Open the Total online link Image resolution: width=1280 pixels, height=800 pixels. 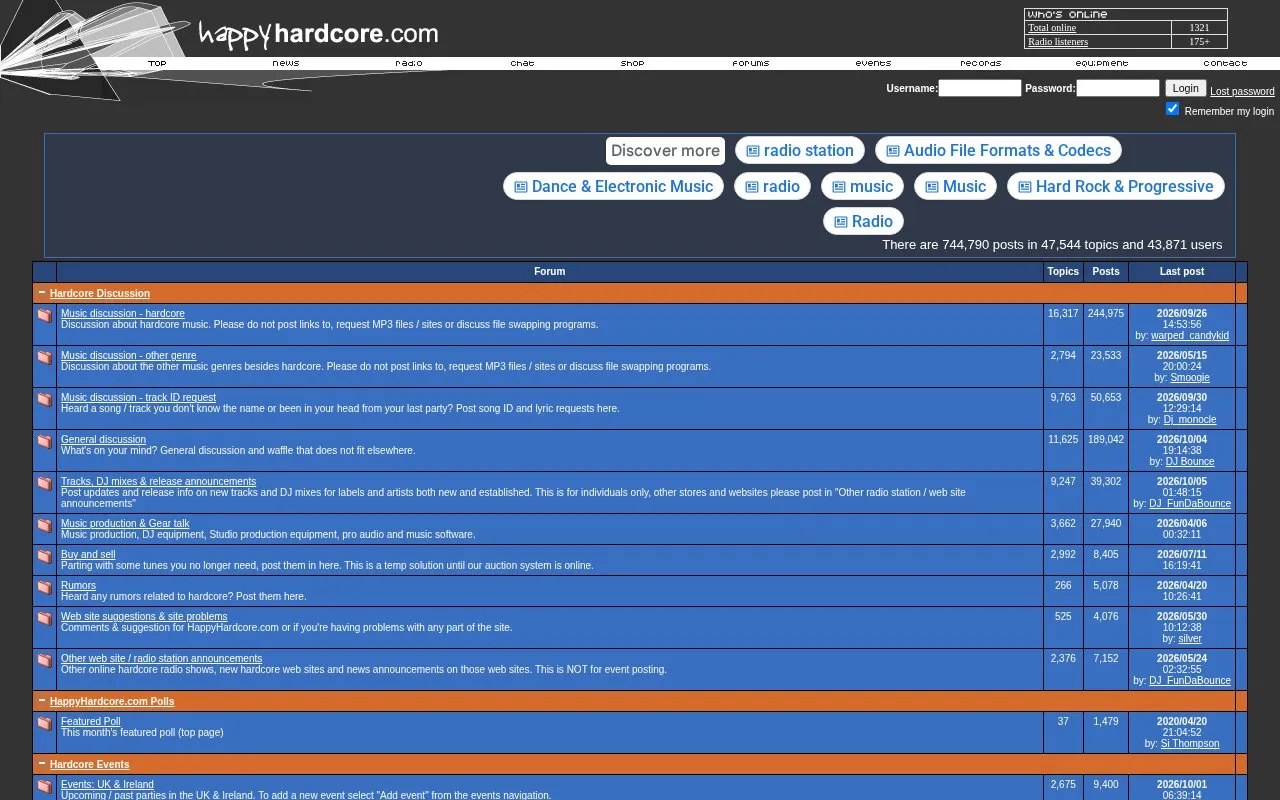[1052, 28]
